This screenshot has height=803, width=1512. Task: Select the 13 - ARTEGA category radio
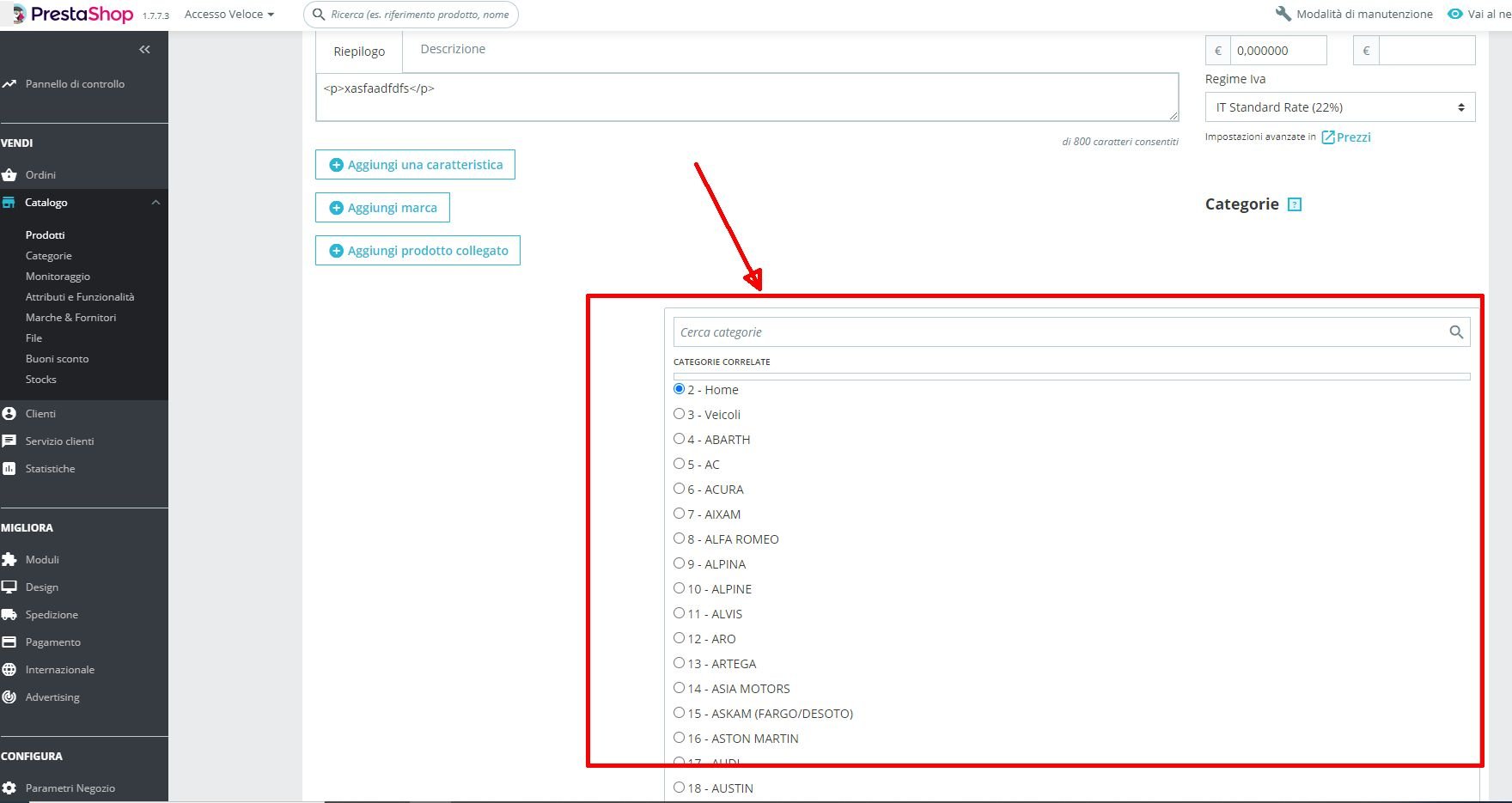point(680,663)
